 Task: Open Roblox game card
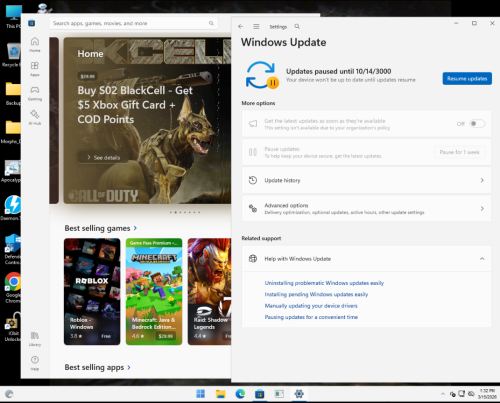coord(92,291)
